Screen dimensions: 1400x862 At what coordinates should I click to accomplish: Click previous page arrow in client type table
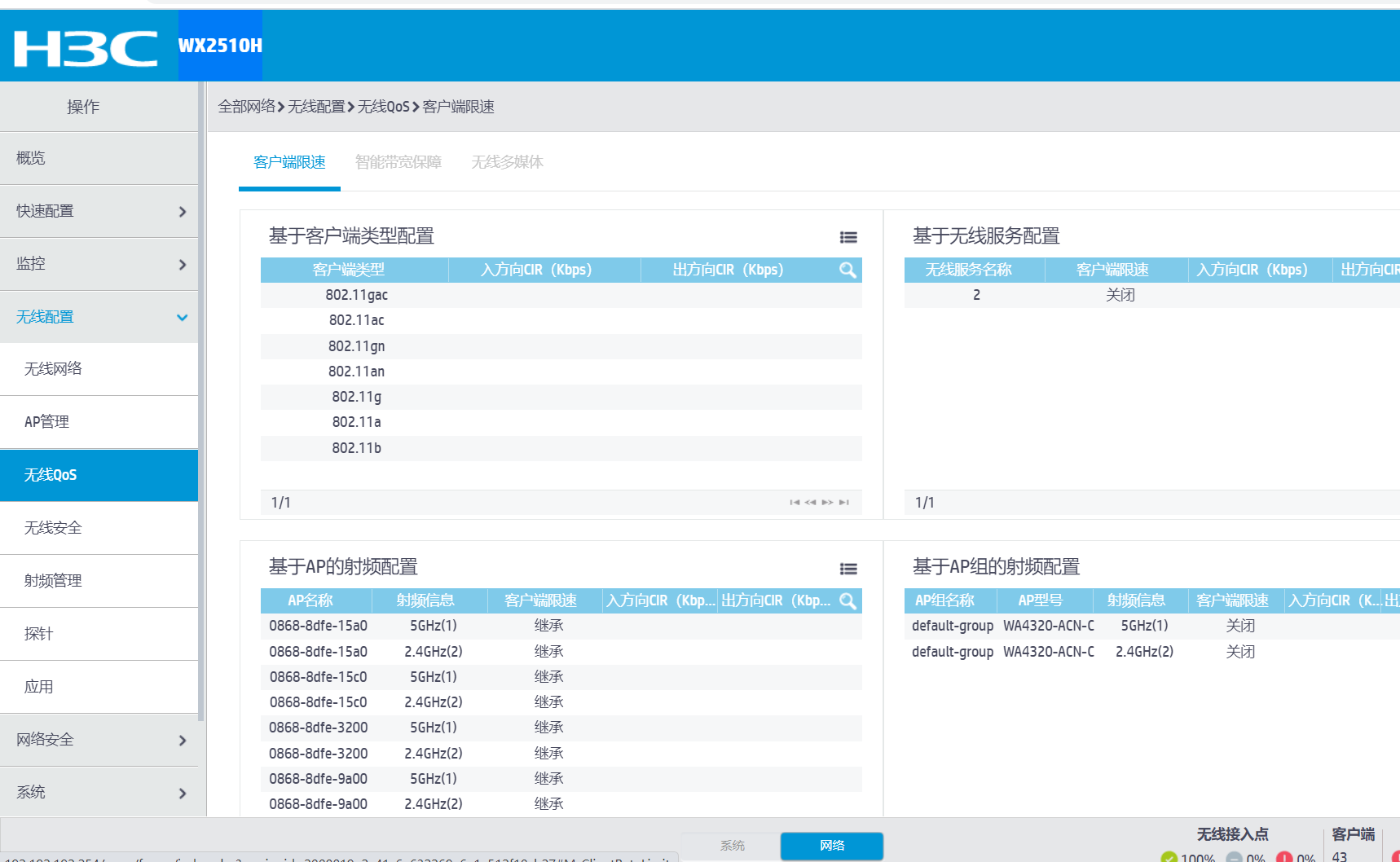tap(810, 503)
